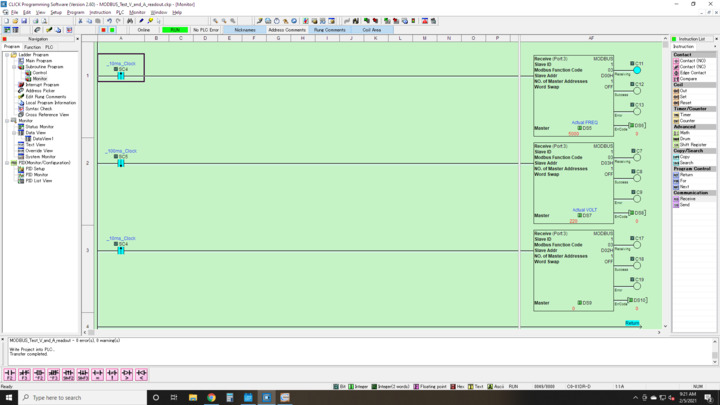Click the less-than compare contact icon
This screenshot has height=405, width=720.
141,374
